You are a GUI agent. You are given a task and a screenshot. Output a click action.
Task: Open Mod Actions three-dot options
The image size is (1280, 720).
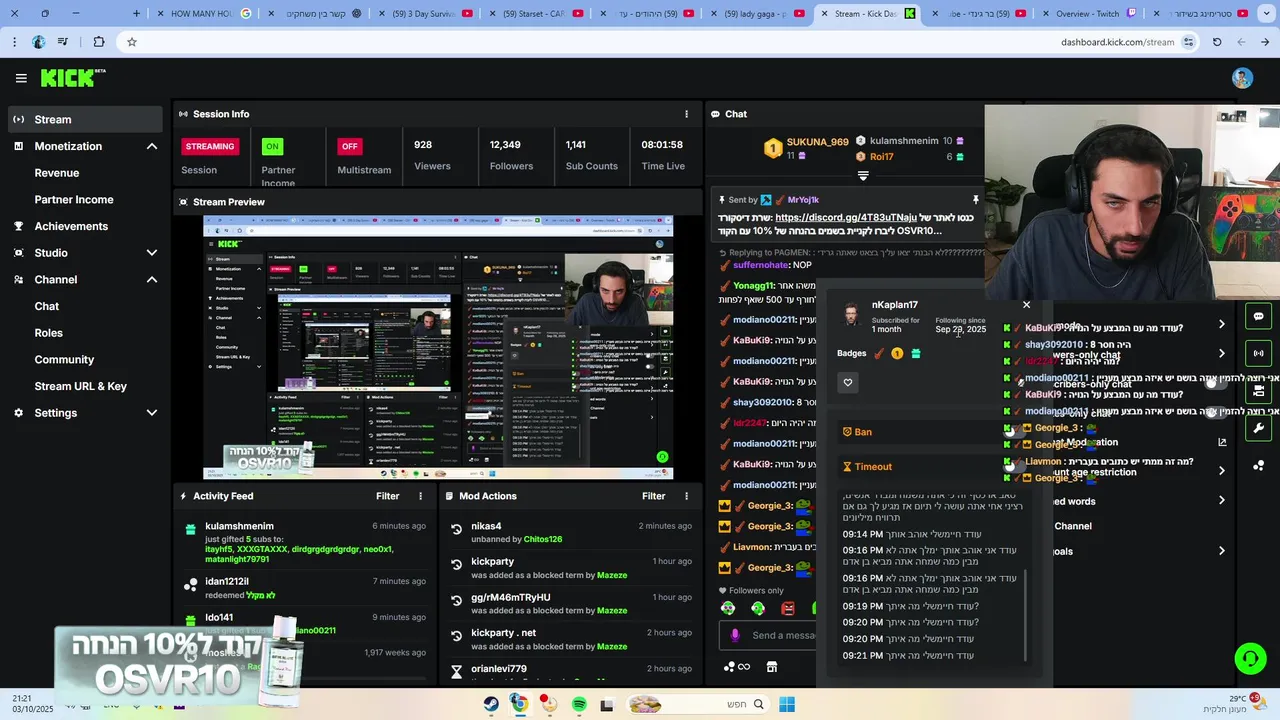tap(686, 496)
